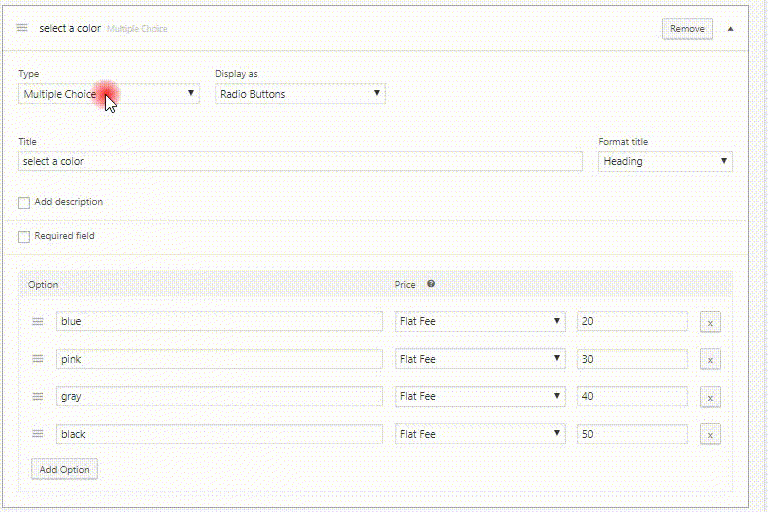The width and height of the screenshot is (768, 512).
Task: Enable the Add description checkbox
Action: [x=24, y=202]
